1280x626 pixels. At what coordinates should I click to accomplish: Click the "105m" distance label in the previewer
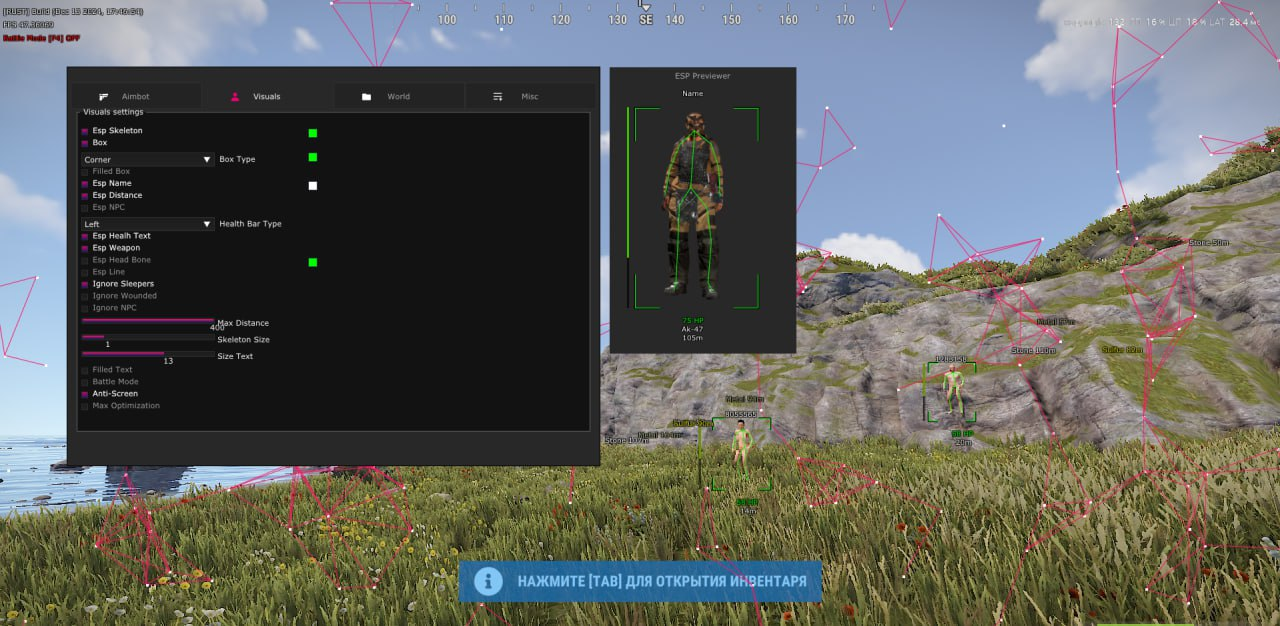point(693,338)
